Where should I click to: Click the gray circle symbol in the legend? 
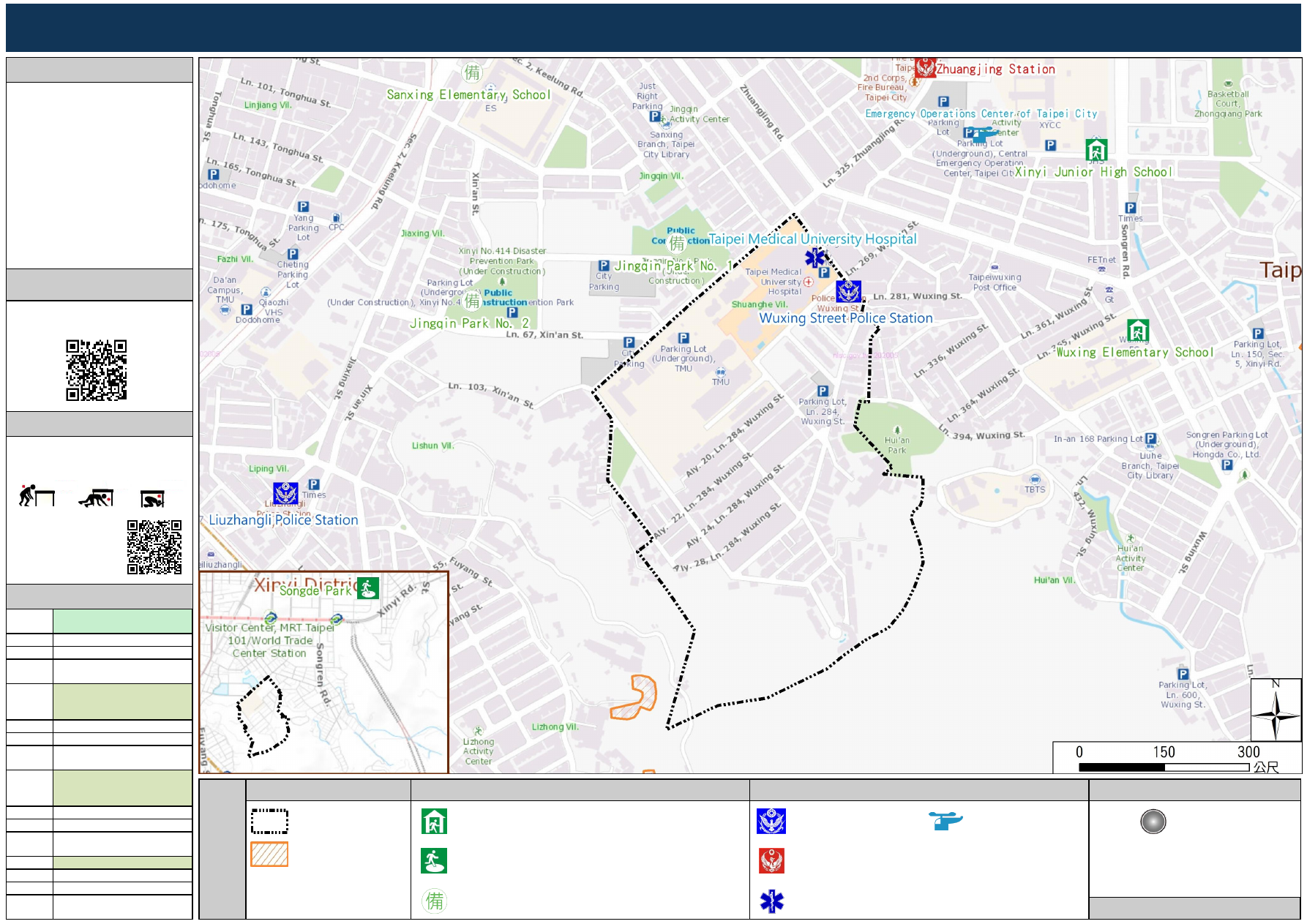pos(1153,822)
